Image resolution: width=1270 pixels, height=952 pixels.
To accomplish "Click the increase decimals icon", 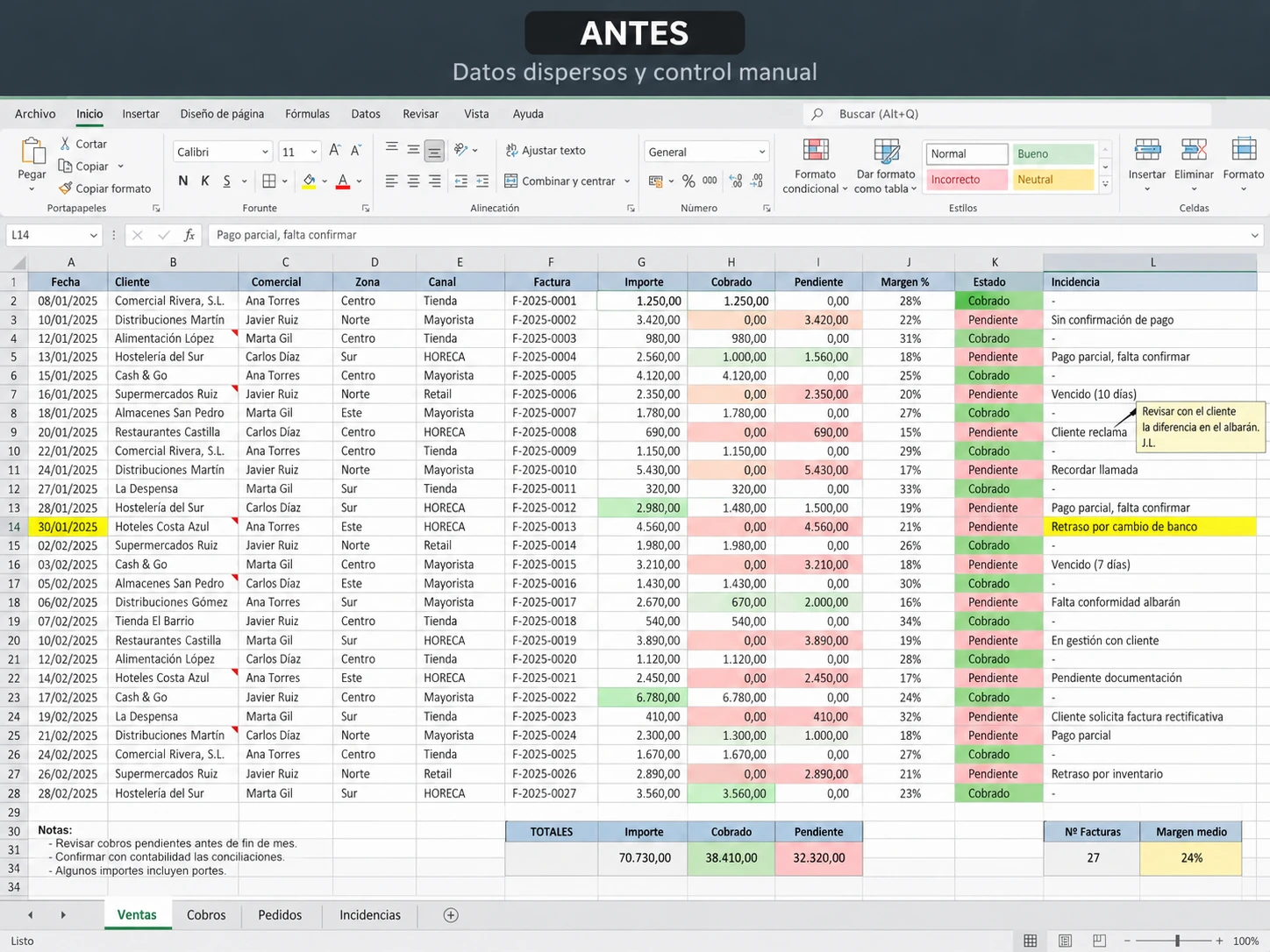I will (736, 181).
